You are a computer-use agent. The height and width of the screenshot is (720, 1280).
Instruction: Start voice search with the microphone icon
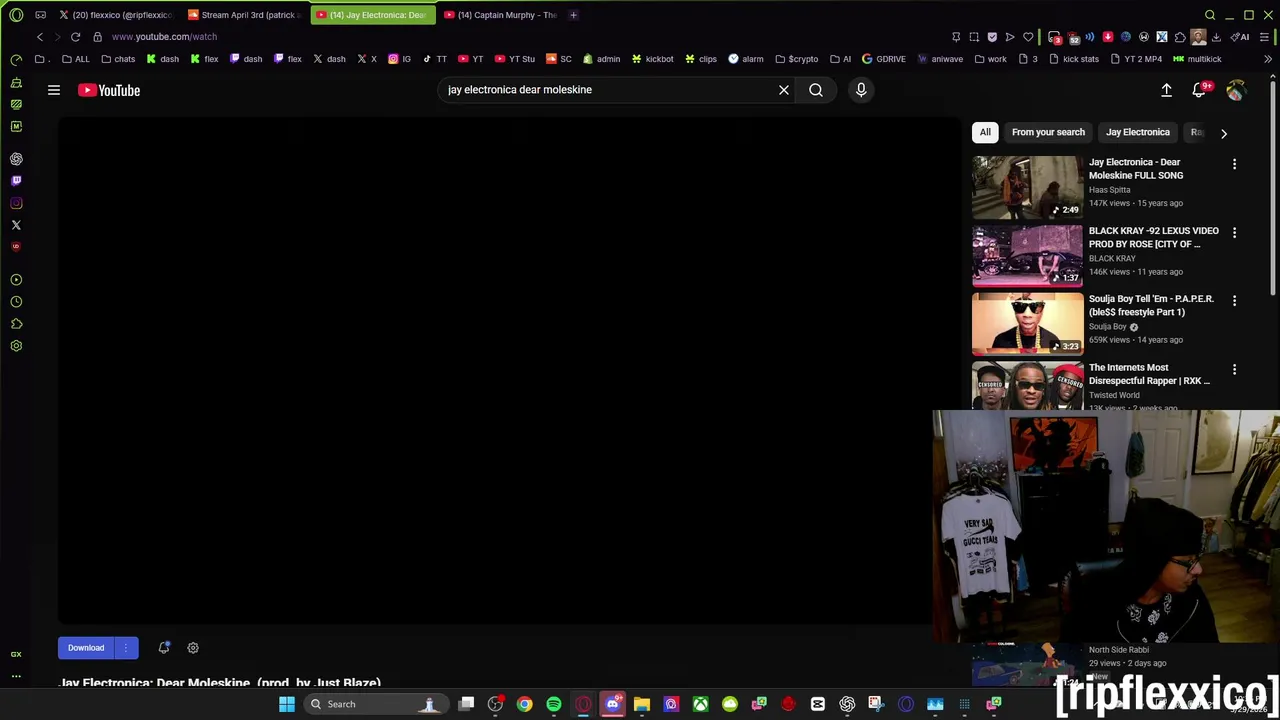tap(861, 90)
